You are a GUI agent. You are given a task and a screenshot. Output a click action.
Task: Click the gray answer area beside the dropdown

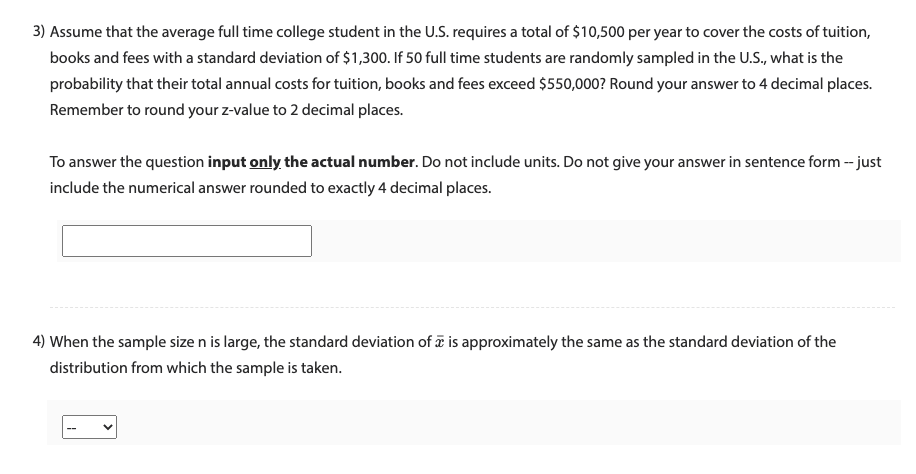pos(508,423)
